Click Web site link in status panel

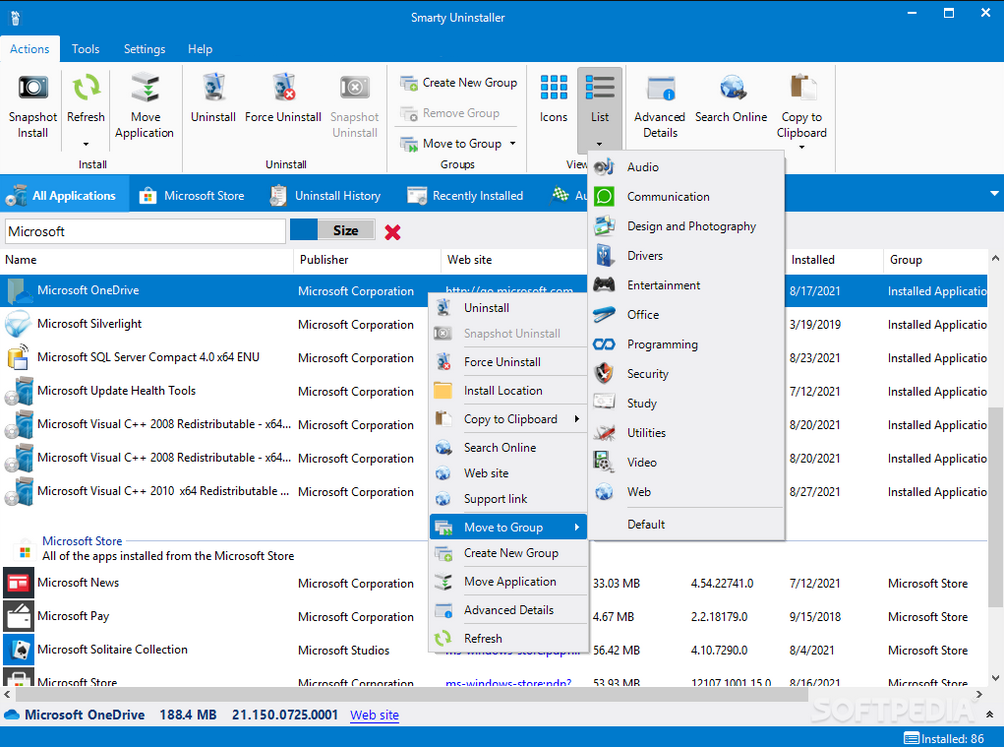click(375, 715)
